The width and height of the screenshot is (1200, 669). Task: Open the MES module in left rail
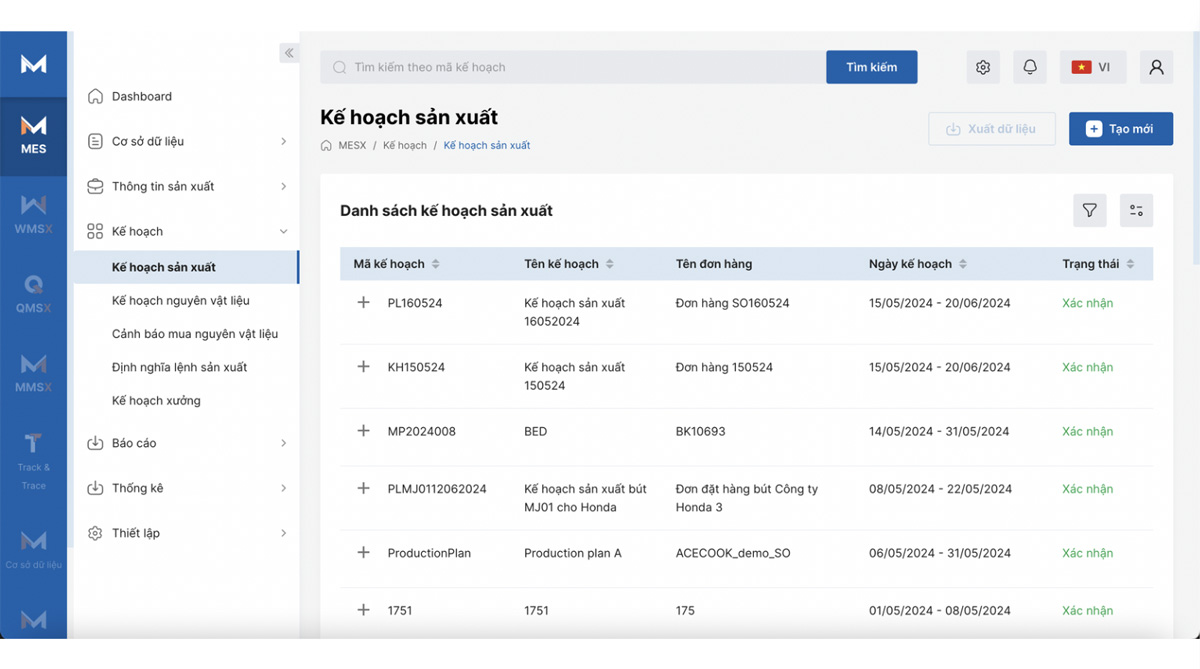(33, 136)
